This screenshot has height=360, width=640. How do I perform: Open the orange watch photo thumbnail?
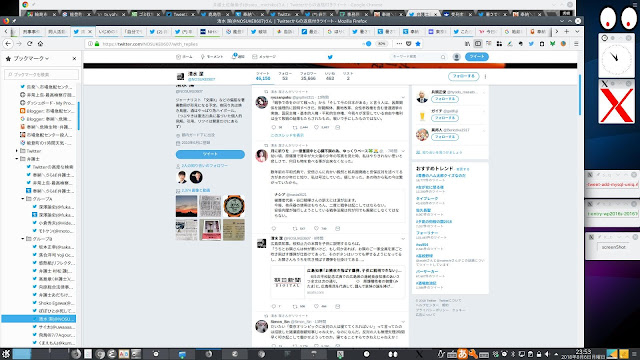click(x=234, y=206)
